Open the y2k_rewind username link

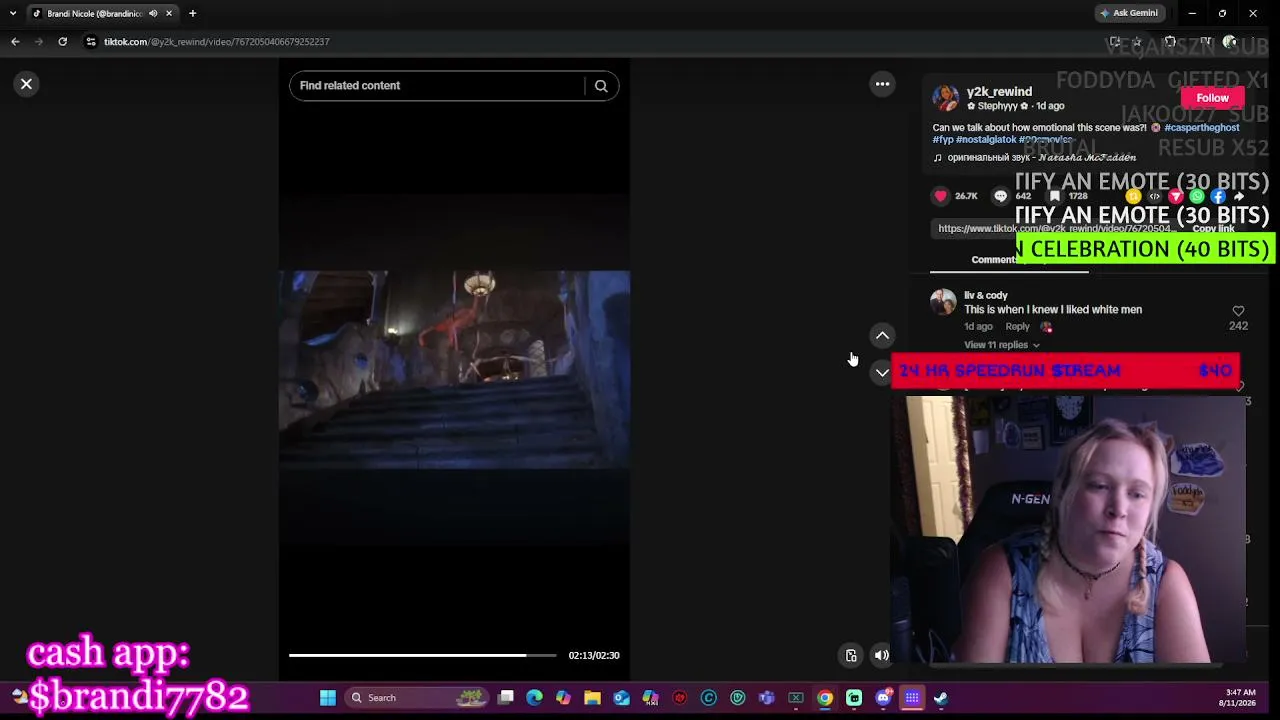point(999,92)
